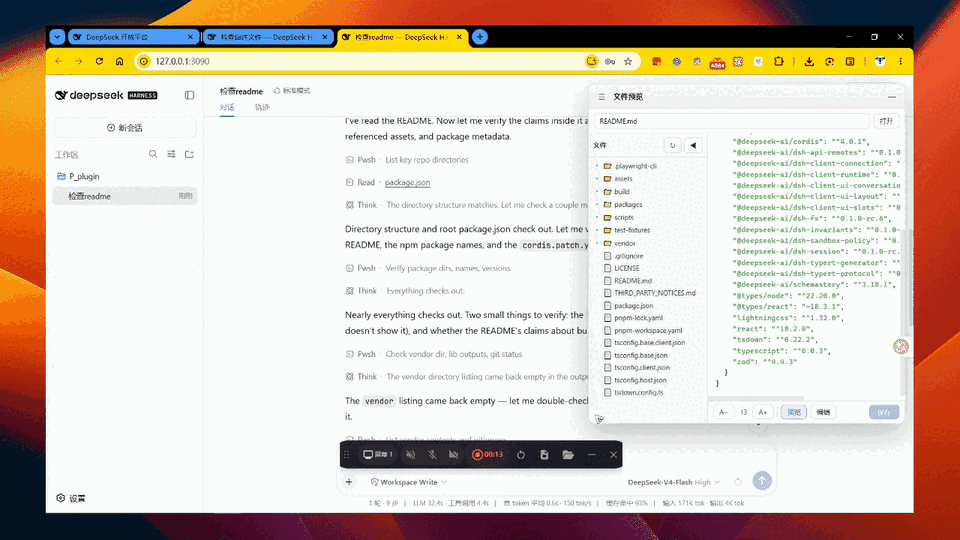Click the search icon in workspace header
960x540 pixels.
[153, 154]
